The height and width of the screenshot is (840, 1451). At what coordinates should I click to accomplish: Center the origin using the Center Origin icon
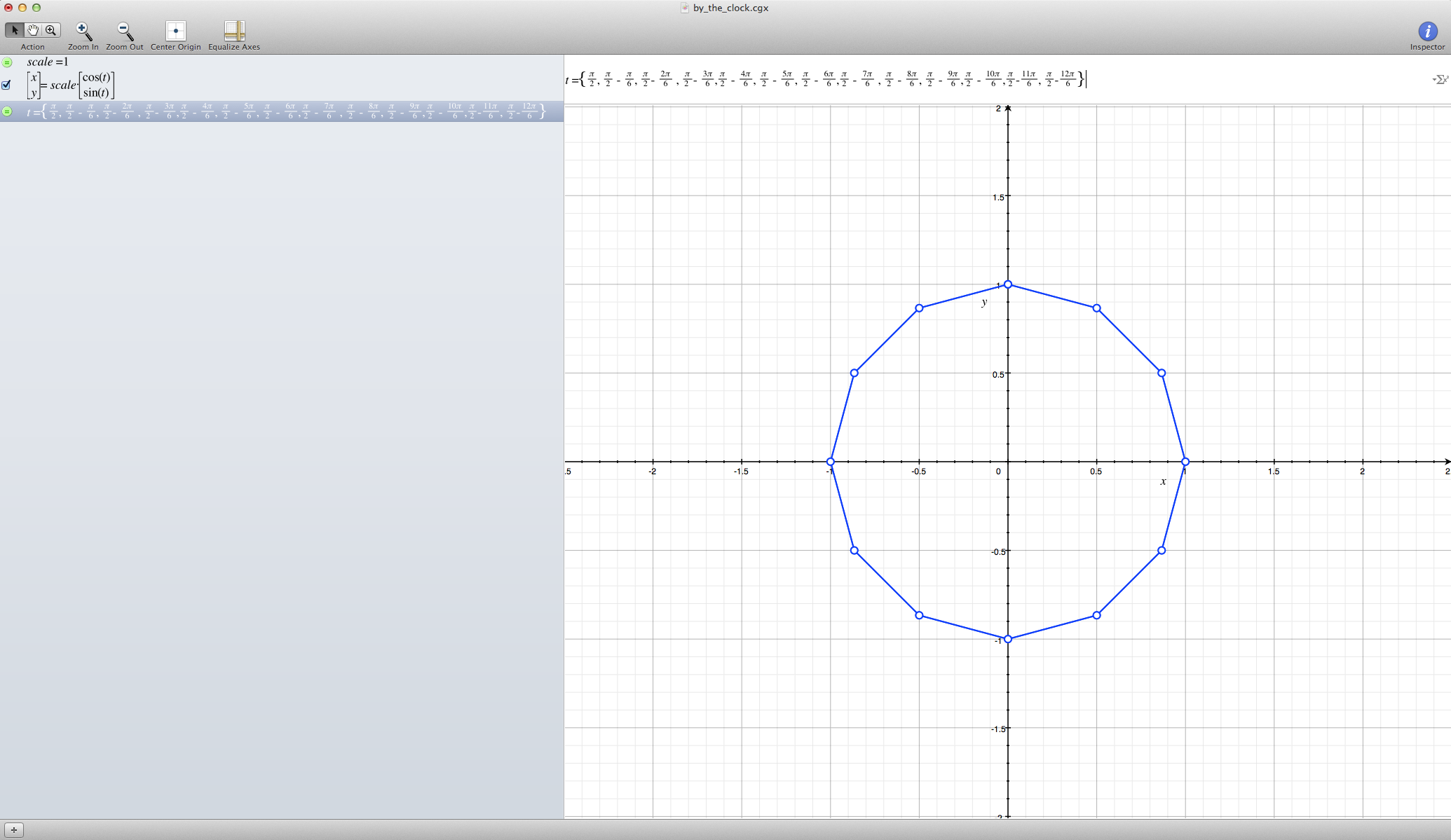tap(175, 30)
